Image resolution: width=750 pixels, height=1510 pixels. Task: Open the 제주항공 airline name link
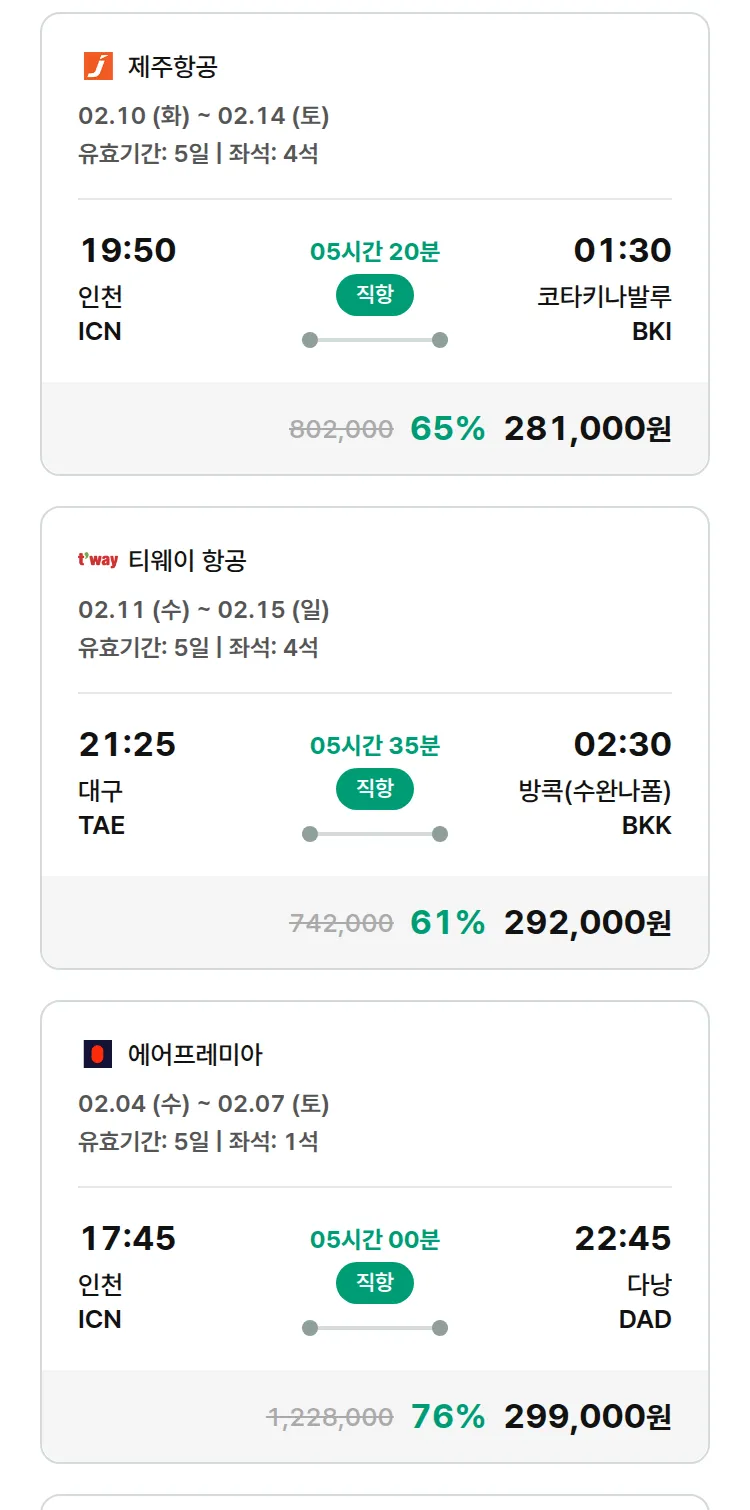click(x=173, y=67)
